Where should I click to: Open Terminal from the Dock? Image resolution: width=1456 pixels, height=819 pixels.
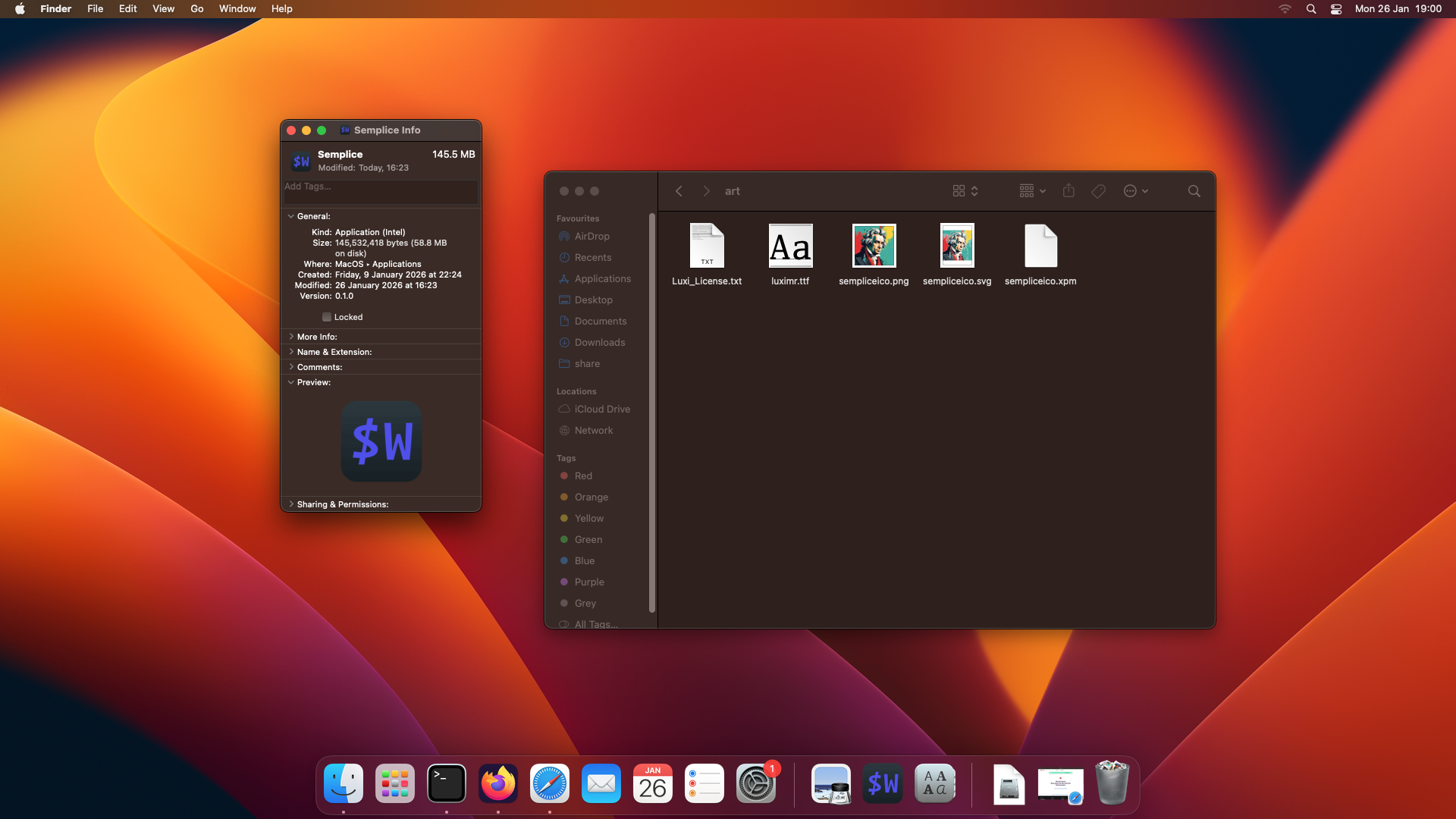click(446, 783)
